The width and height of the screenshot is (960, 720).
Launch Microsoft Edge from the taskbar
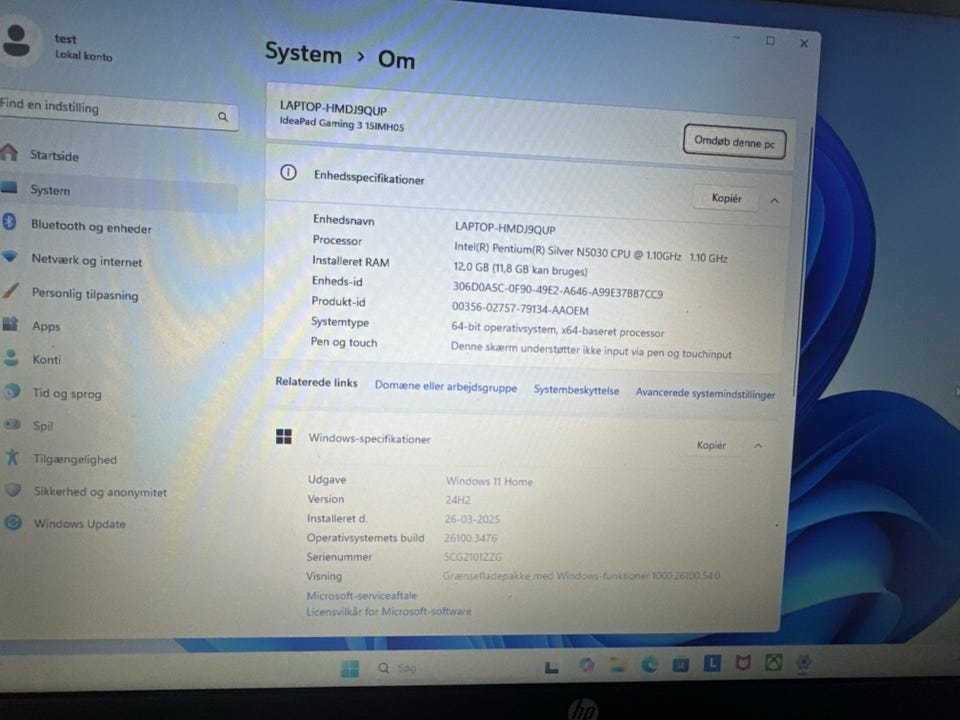point(649,664)
